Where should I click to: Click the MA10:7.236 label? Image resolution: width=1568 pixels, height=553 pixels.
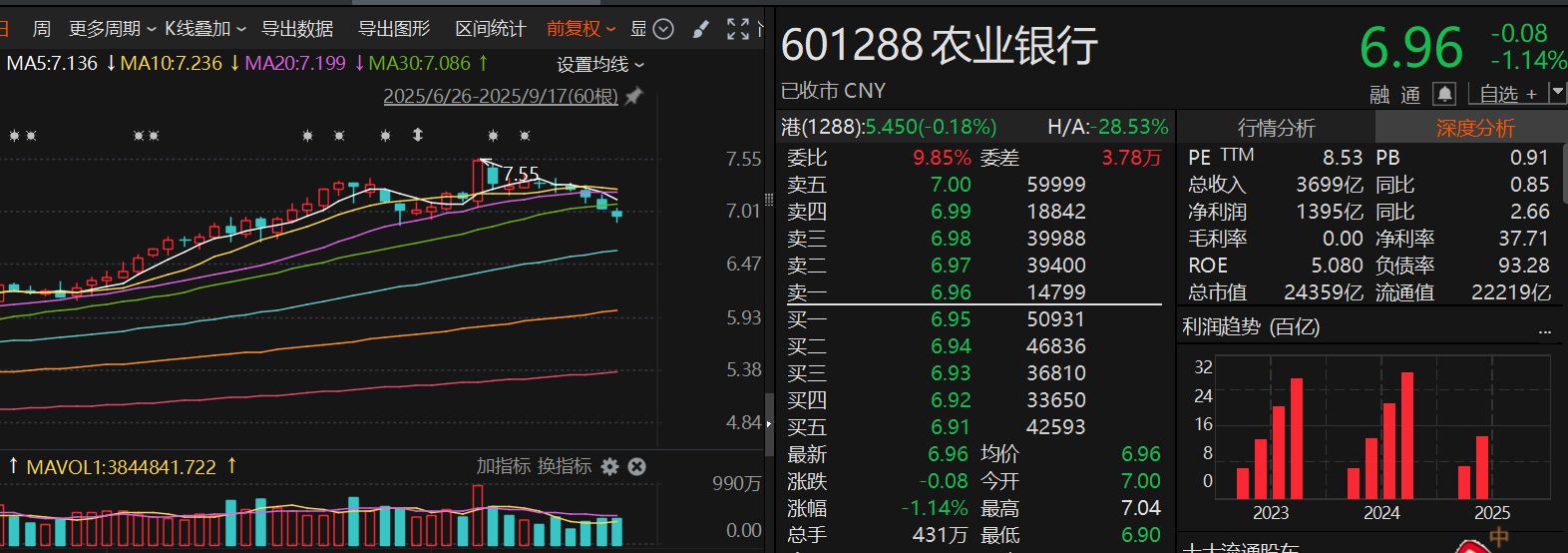[x=171, y=63]
